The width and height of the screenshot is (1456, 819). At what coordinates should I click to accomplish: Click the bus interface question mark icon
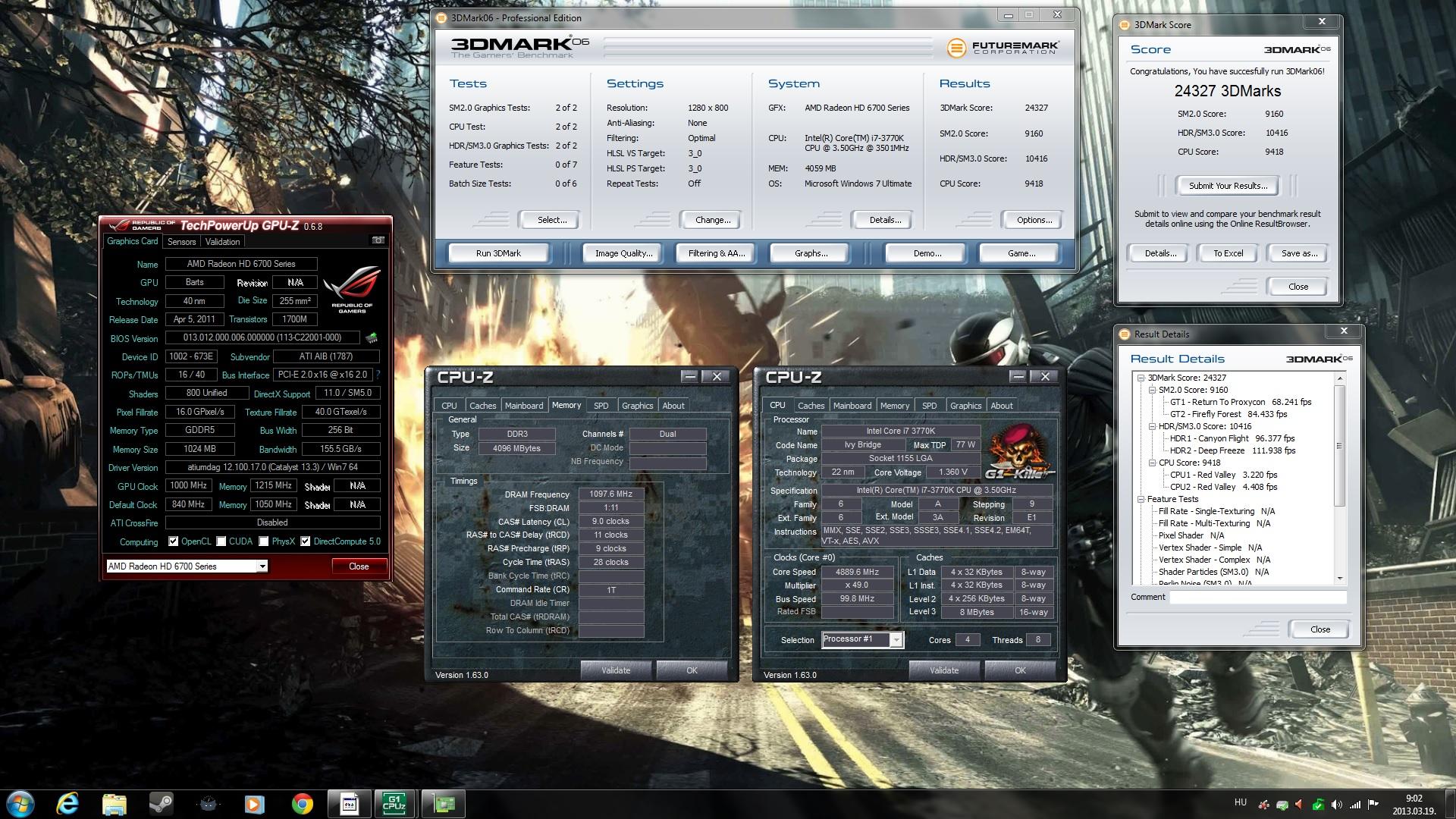coord(378,375)
